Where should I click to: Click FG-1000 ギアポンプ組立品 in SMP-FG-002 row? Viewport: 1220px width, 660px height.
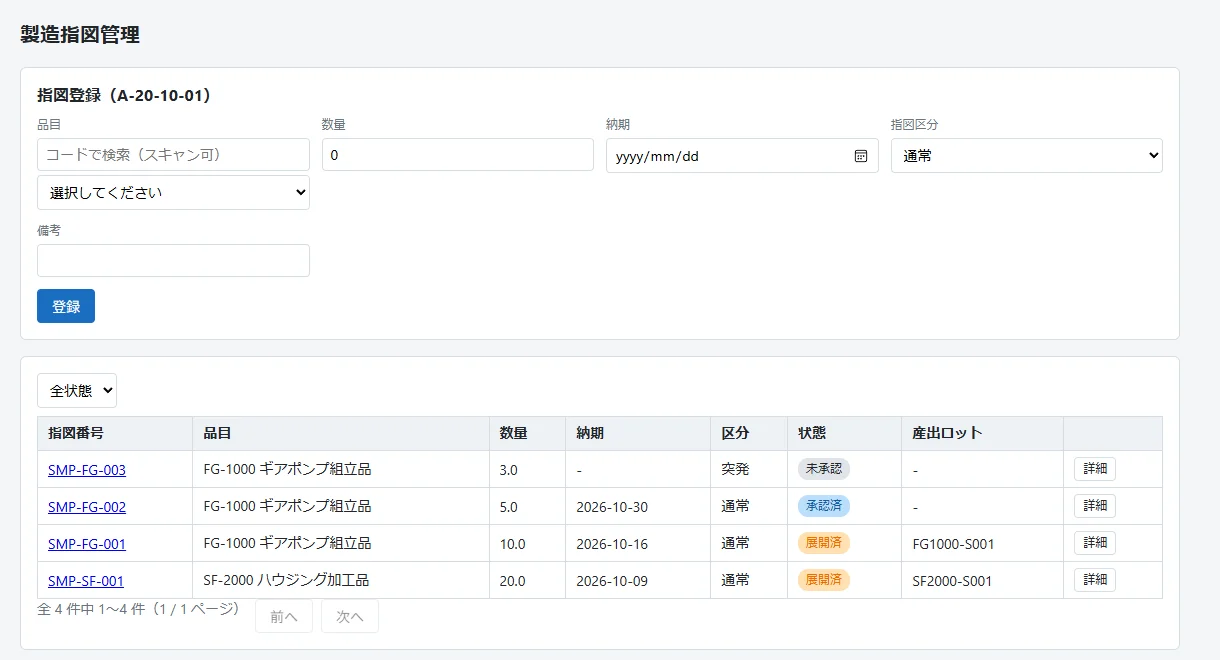tap(287, 507)
